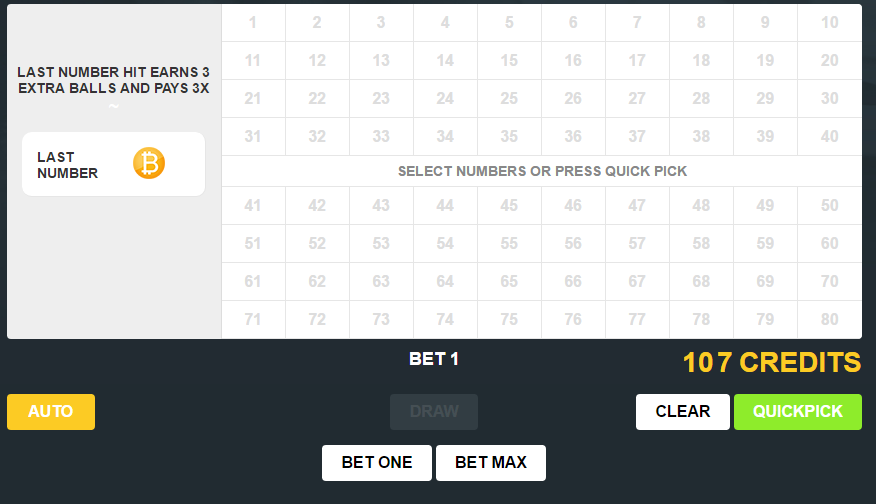Choose keno number 36
Screen dimensions: 876x504
pos(573,137)
